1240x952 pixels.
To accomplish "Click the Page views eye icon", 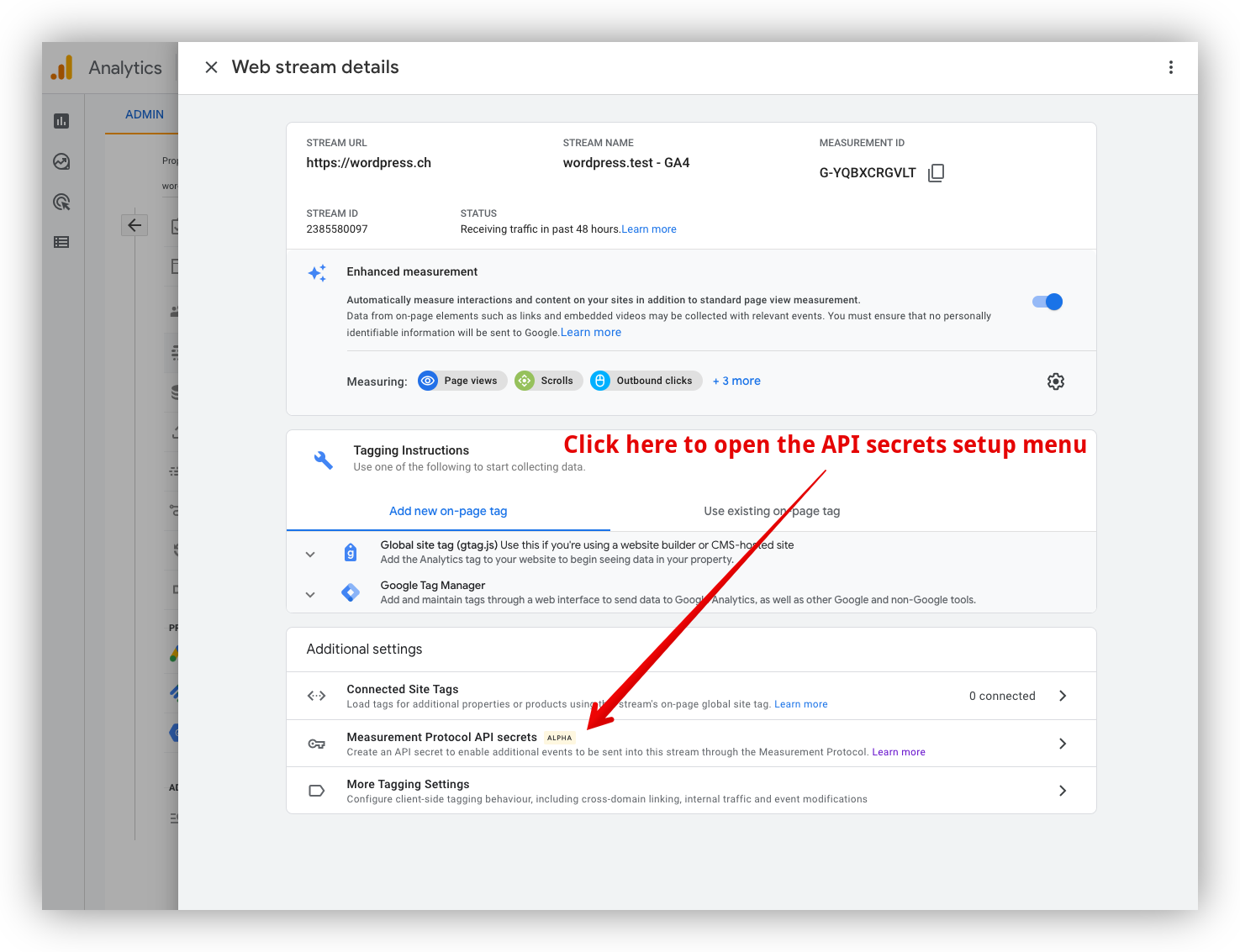I will (x=428, y=381).
